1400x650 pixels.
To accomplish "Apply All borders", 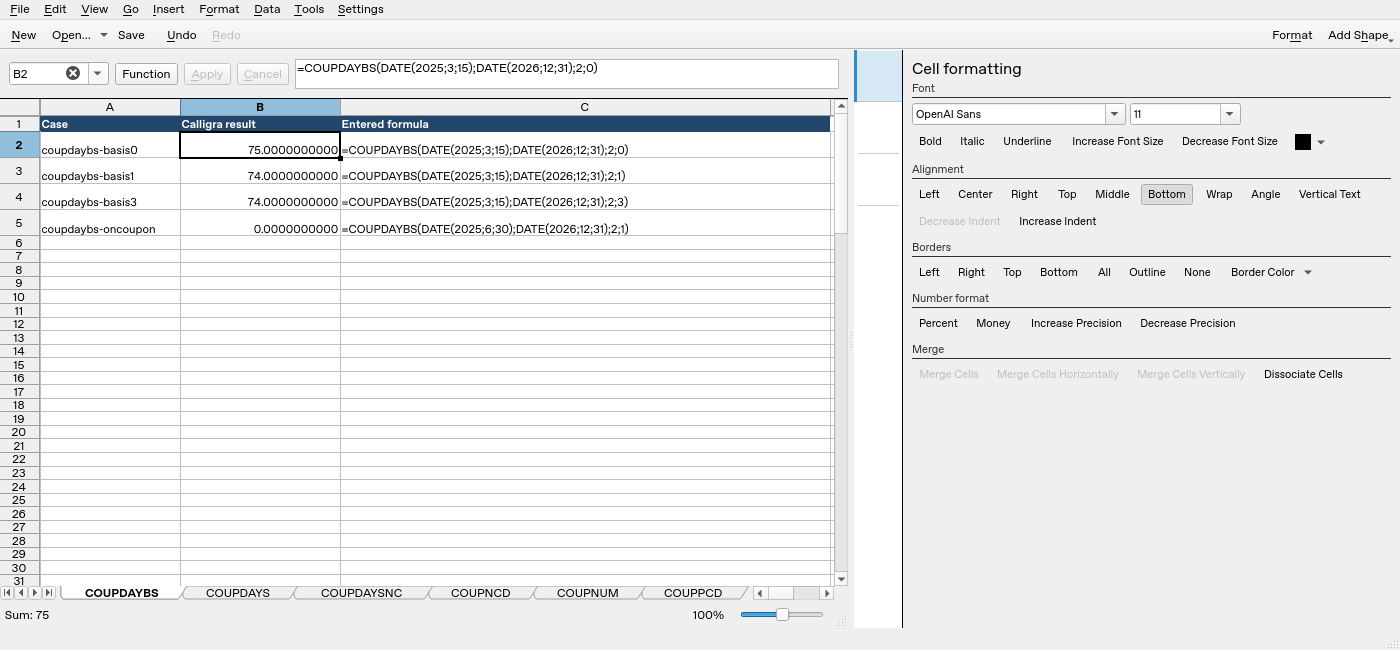I will click(x=1104, y=272).
